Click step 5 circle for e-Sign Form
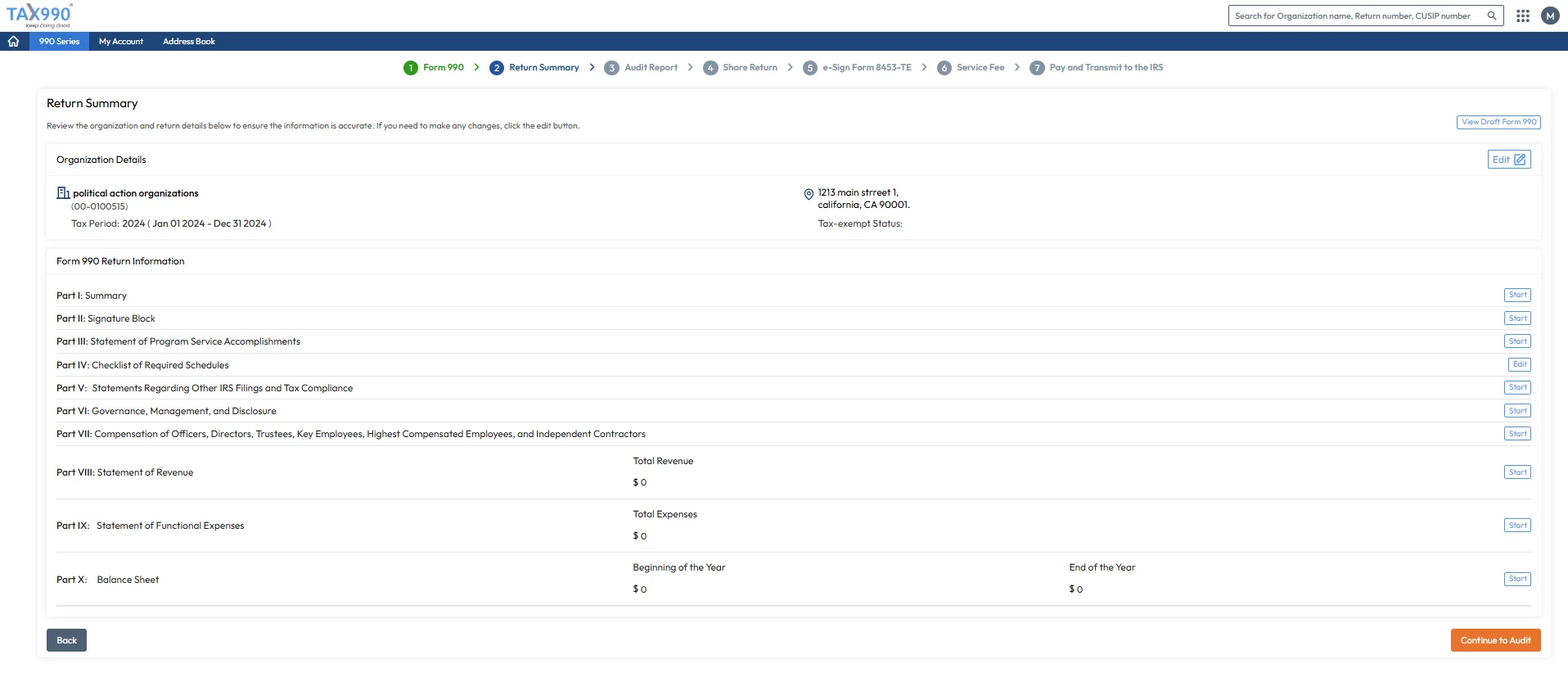1568x686 pixels. [810, 68]
